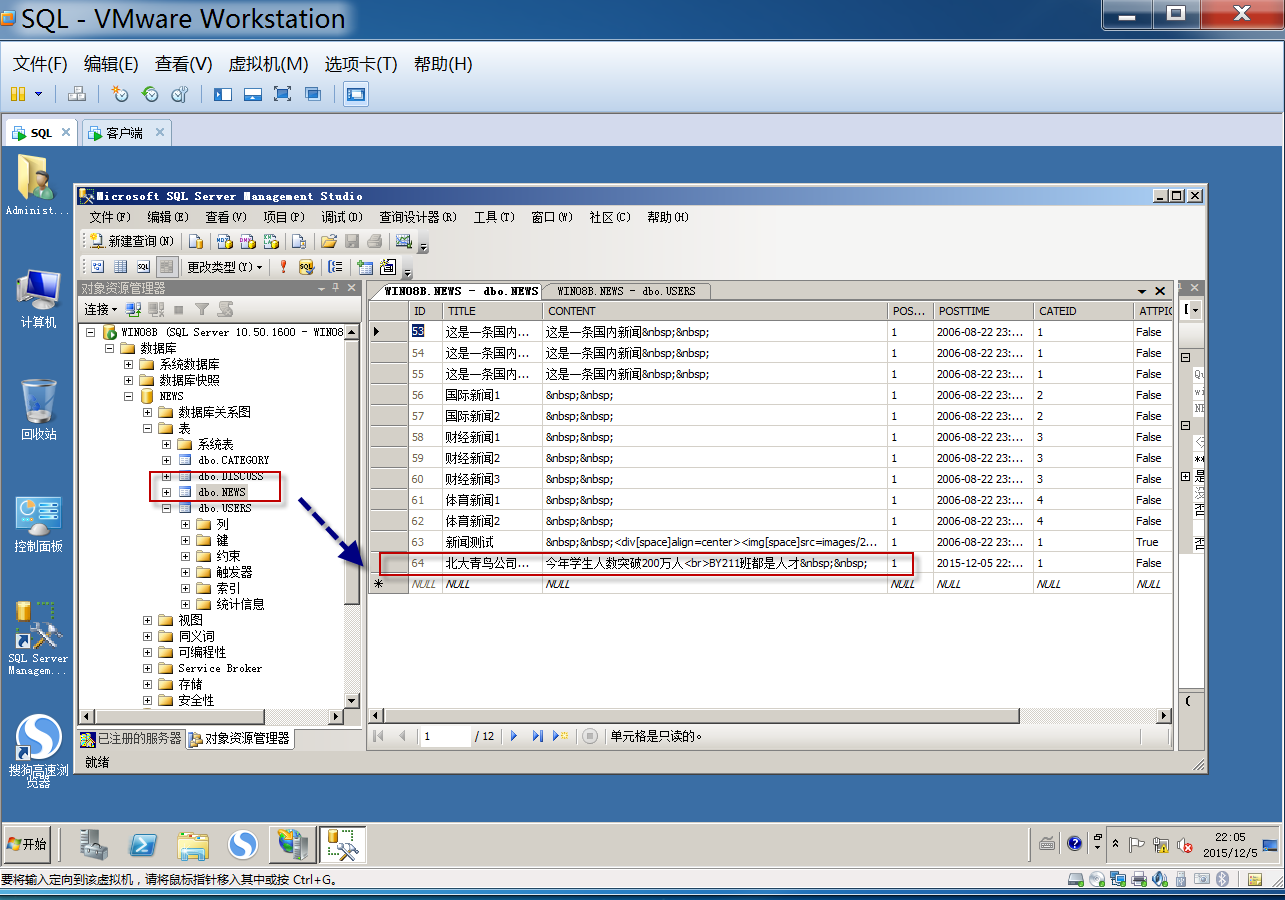This screenshot has height=900, width=1285.
Task: Click the VMware unity mode icon
Action: (313, 94)
